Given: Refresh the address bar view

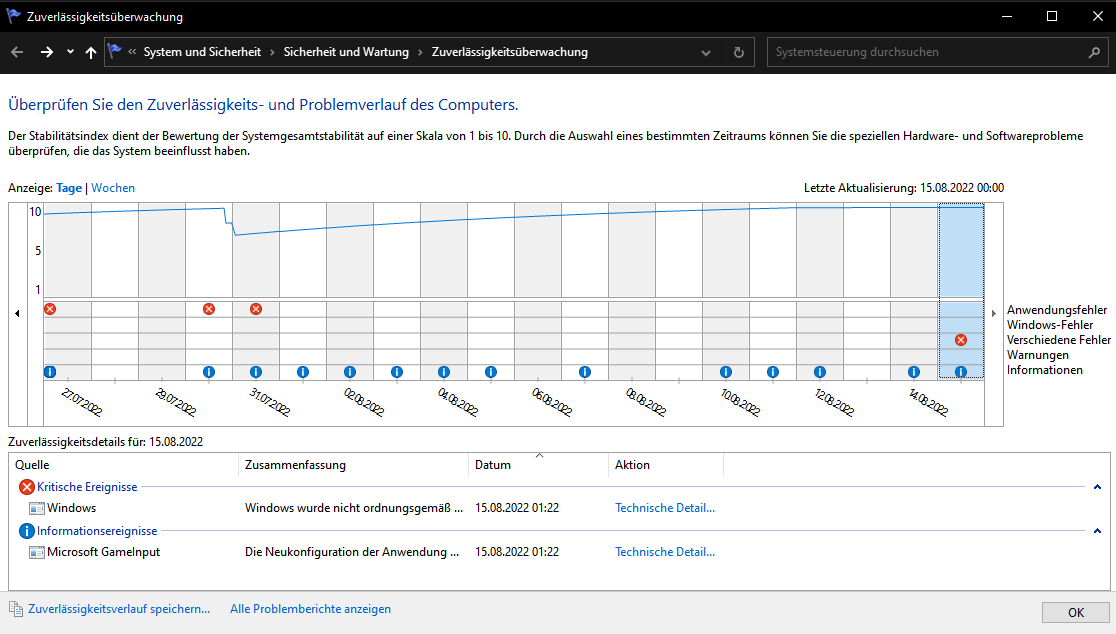Looking at the screenshot, I should (x=739, y=52).
